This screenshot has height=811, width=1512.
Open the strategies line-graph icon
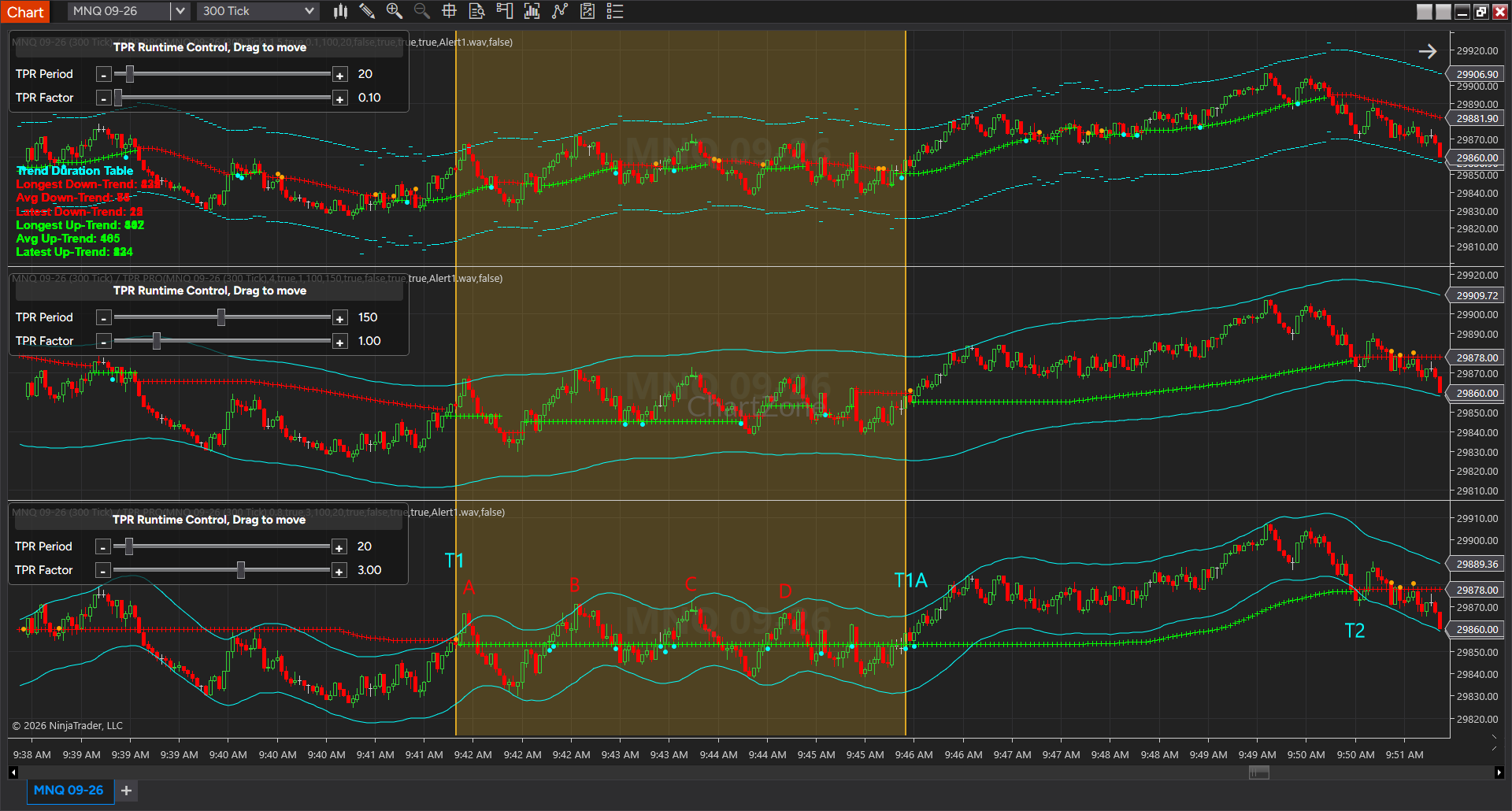(x=560, y=11)
